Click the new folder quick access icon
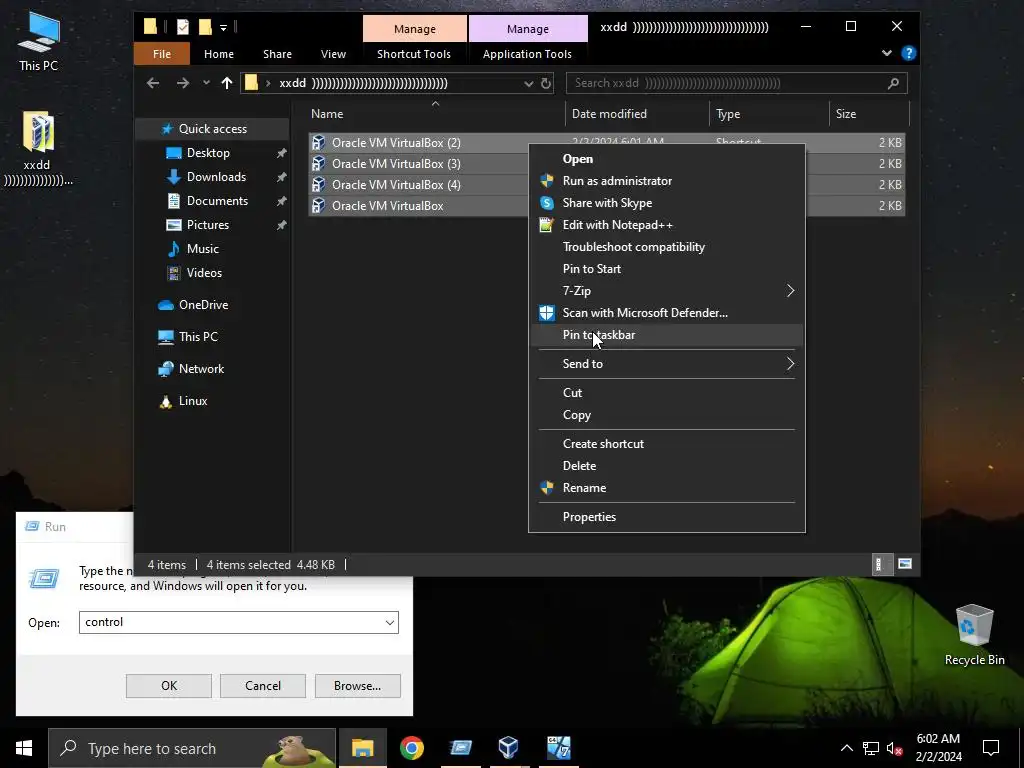 pyautogui.click(x=205, y=27)
